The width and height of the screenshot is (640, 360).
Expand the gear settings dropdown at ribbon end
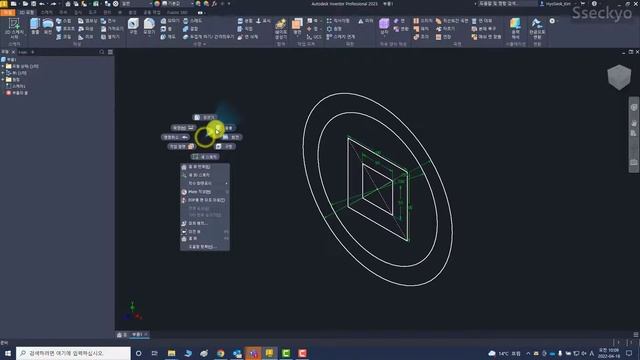click(x=558, y=21)
